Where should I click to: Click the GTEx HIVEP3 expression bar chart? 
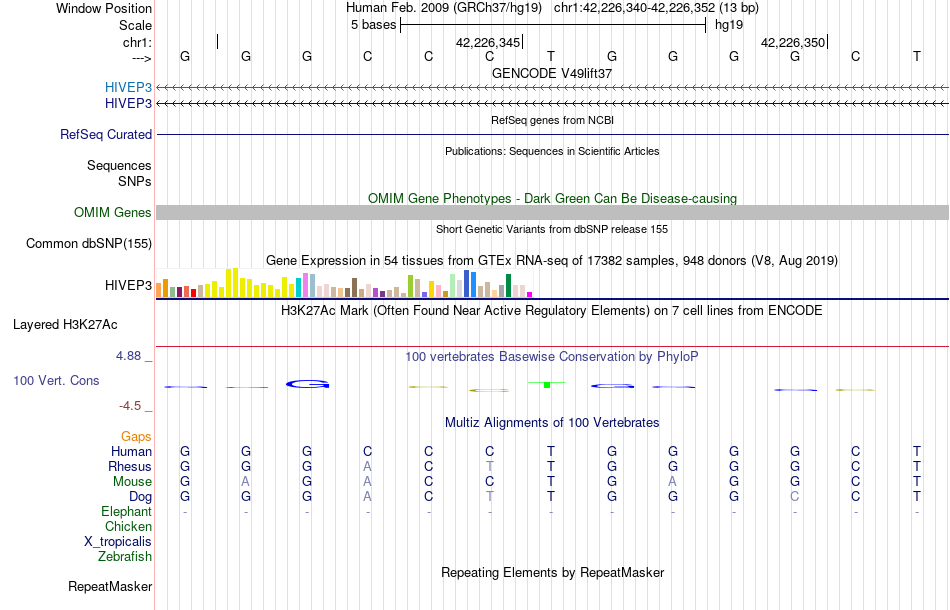(x=344, y=283)
